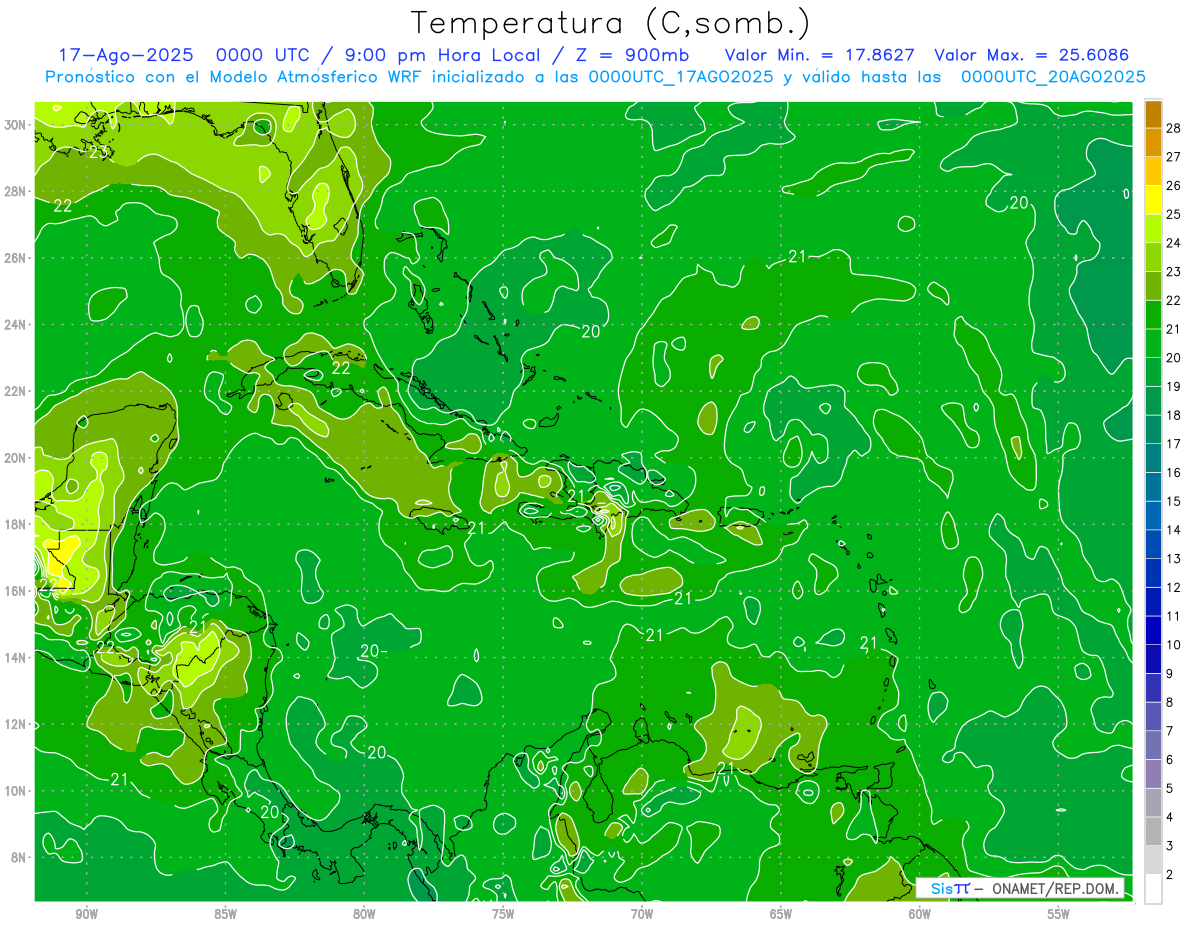Click the '75W' longitude axis label
This screenshot has height=927, width=1200.
503,914
